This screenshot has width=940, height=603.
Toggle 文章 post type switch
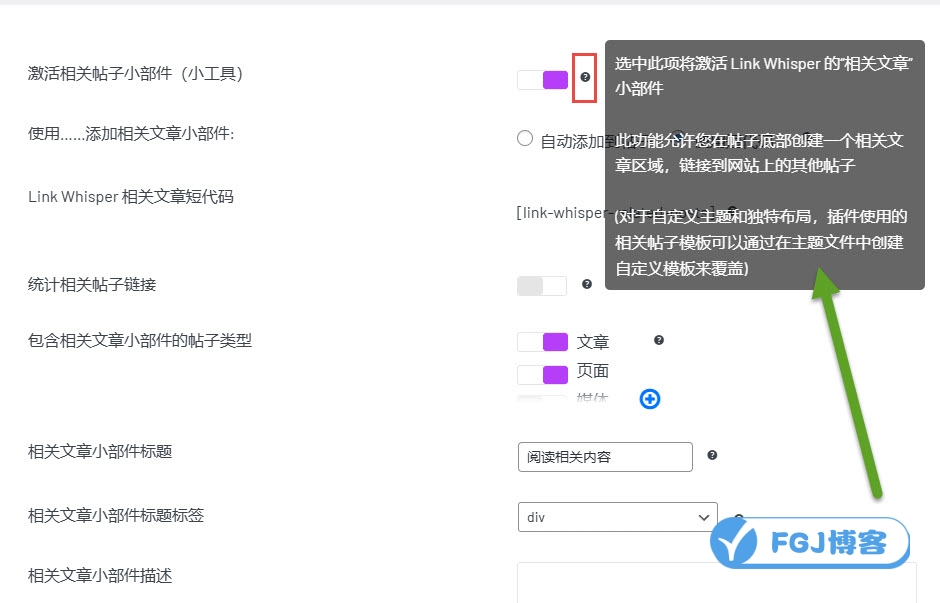(543, 342)
